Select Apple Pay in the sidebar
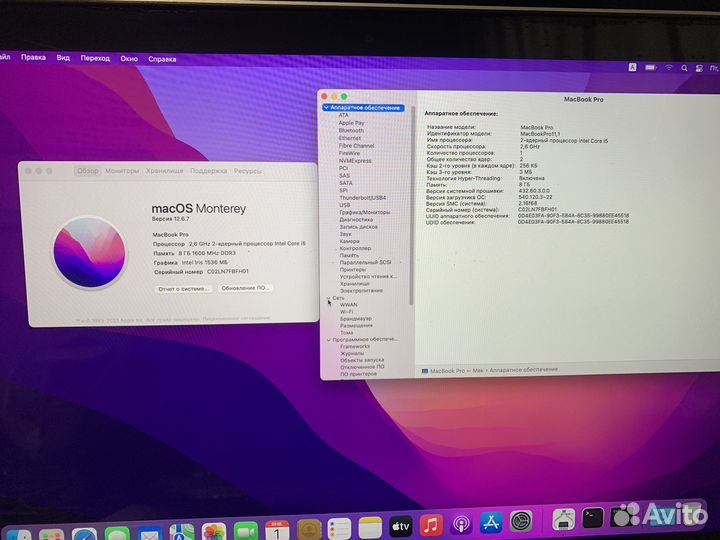Viewport: 720px width, 540px height. click(351, 123)
